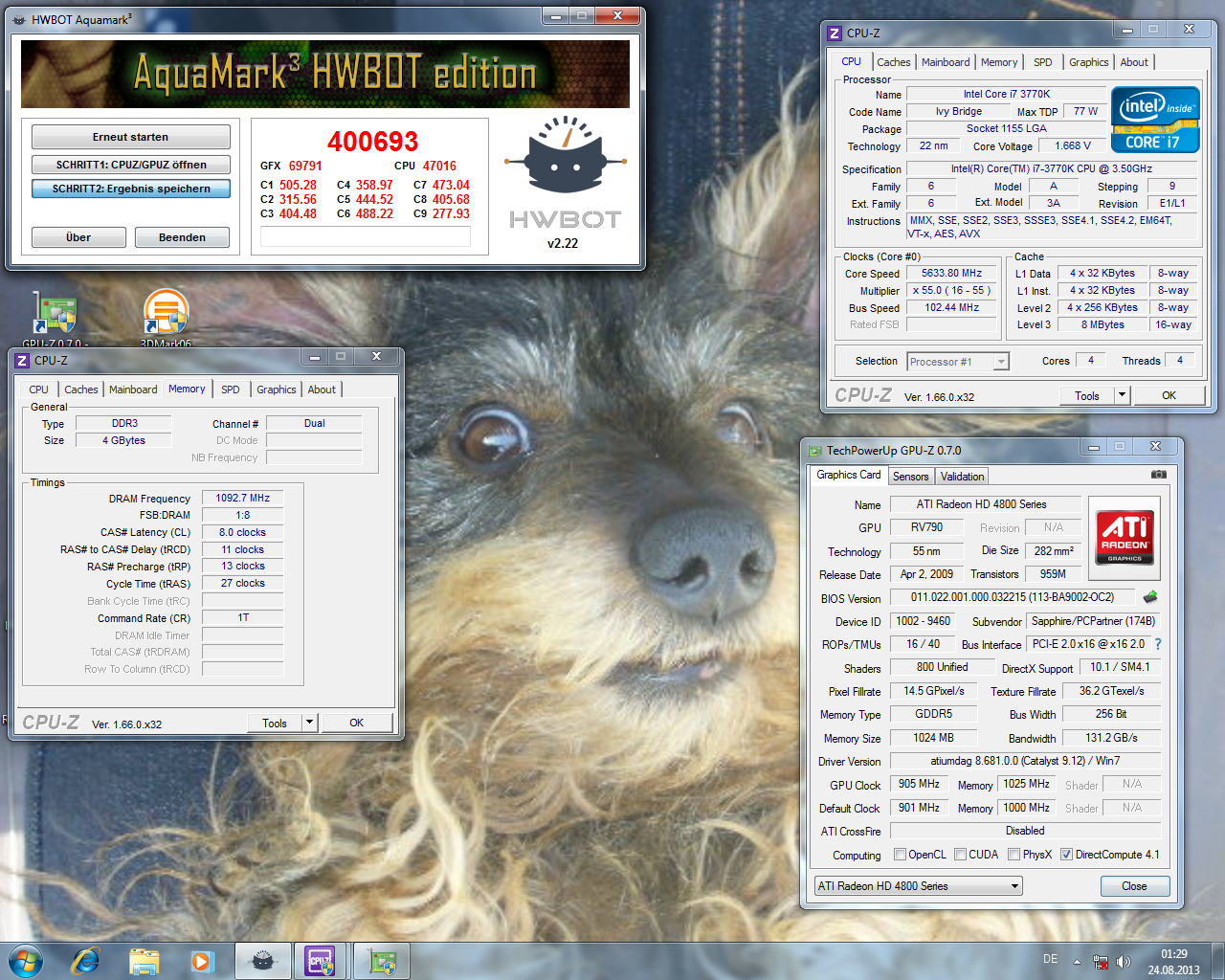
Task: Click the DRAM Frequency 1092.7 MHz value
Action: [242, 498]
